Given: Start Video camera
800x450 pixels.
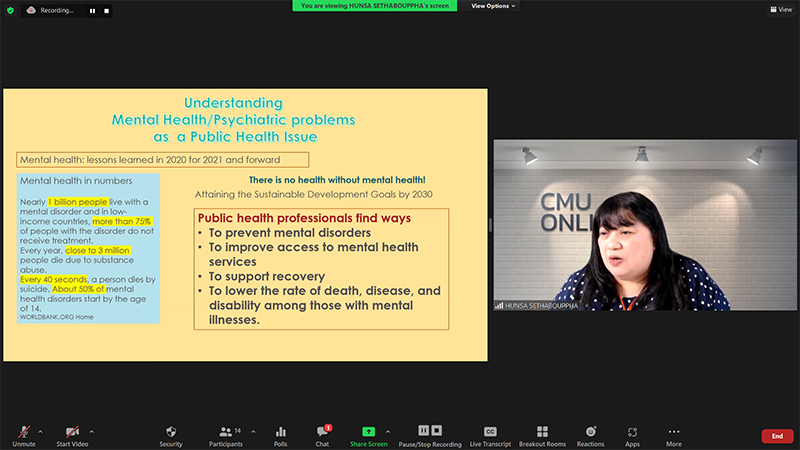Looking at the screenshot, I should (x=72, y=436).
